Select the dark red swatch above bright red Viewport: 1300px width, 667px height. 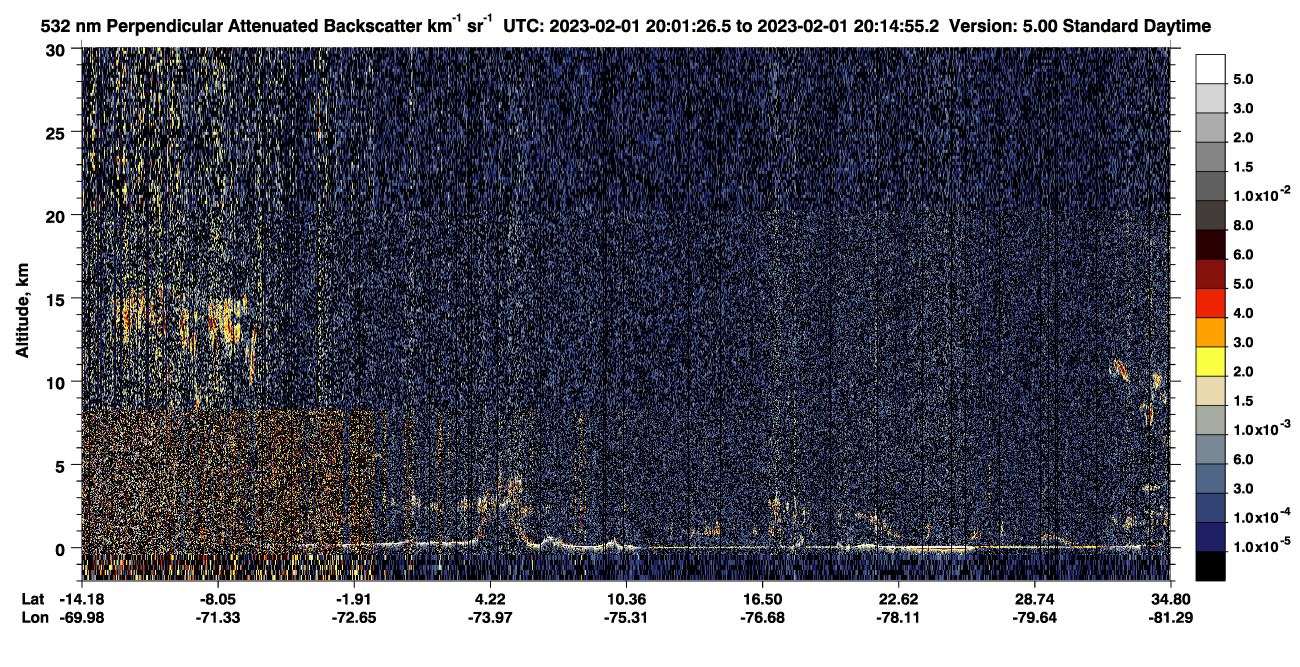click(1210, 274)
